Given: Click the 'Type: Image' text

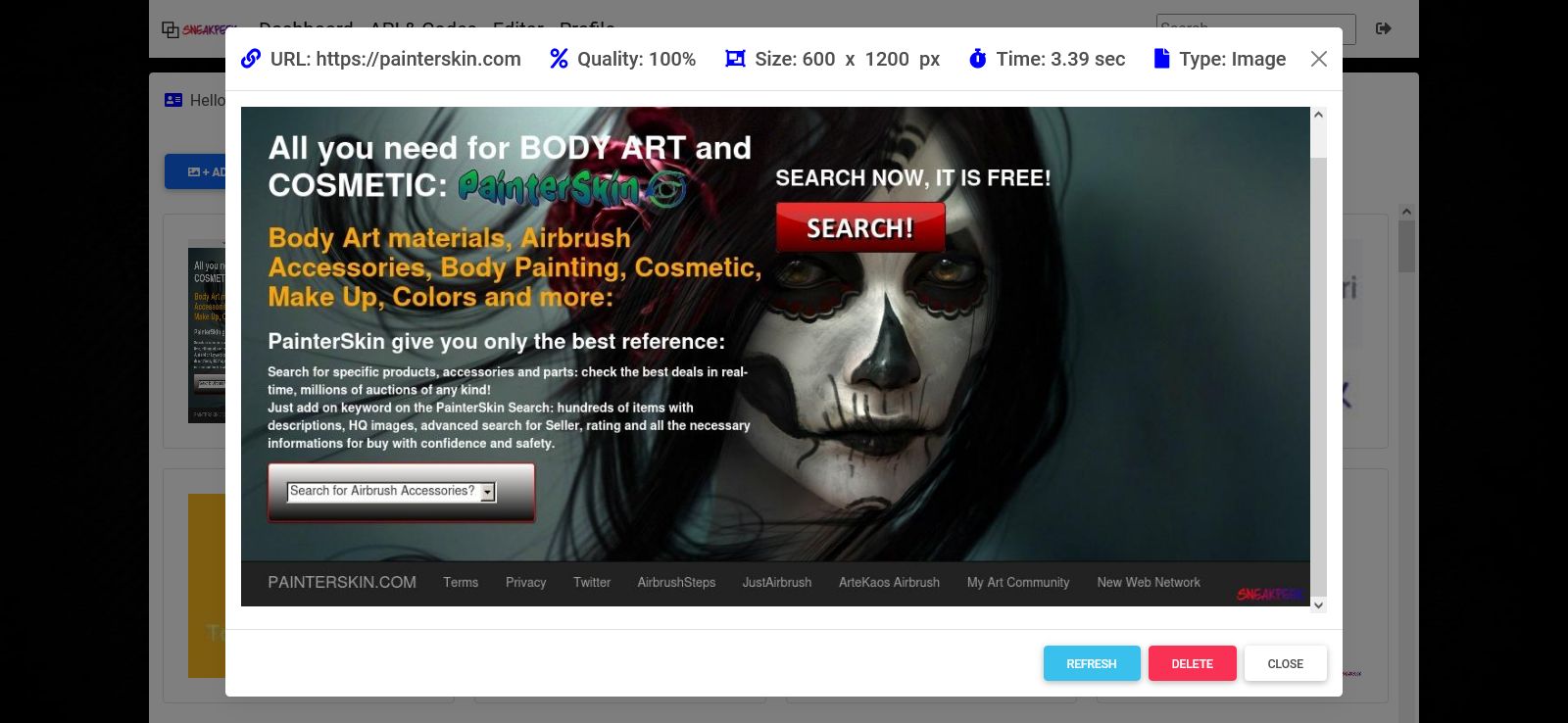Looking at the screenshot, I should [1233, 59].
